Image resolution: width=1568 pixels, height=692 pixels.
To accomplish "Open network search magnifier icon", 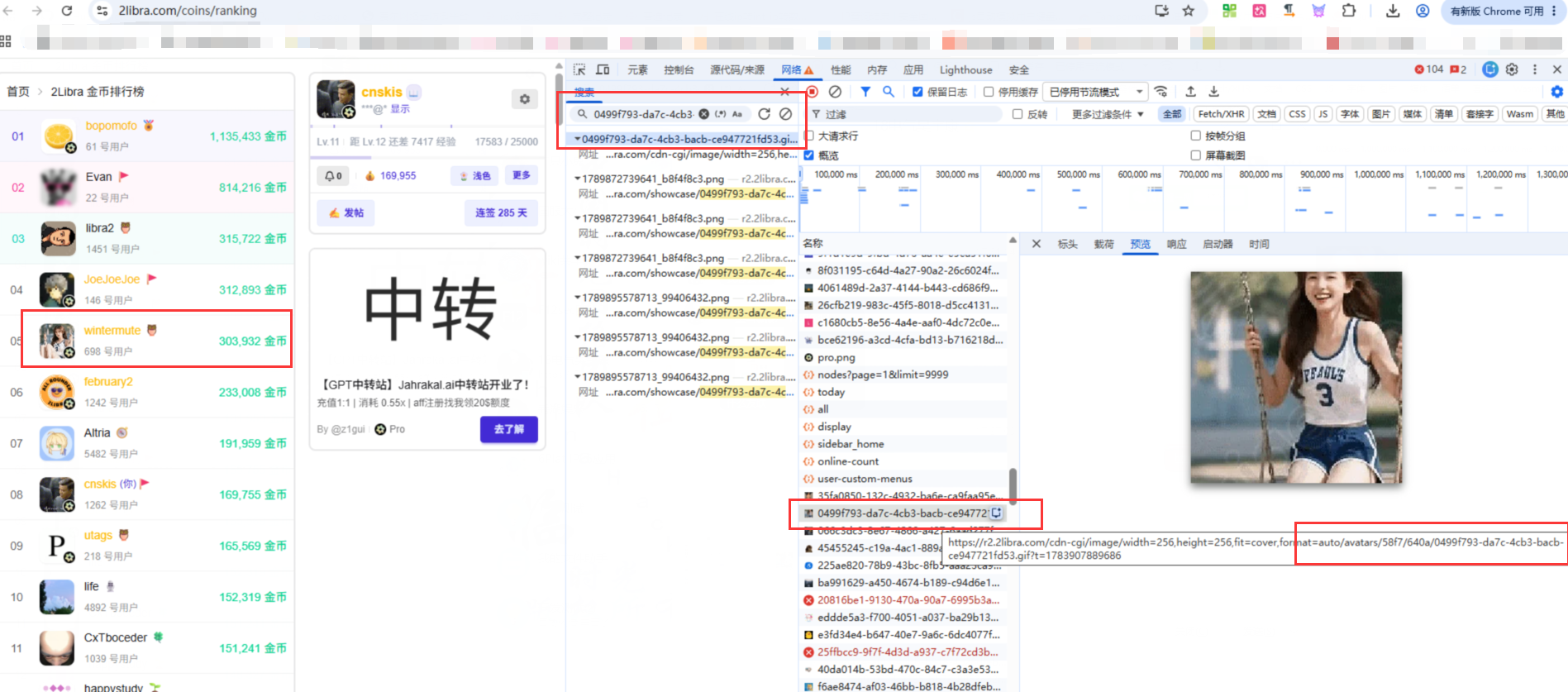I will click(889, 92).
